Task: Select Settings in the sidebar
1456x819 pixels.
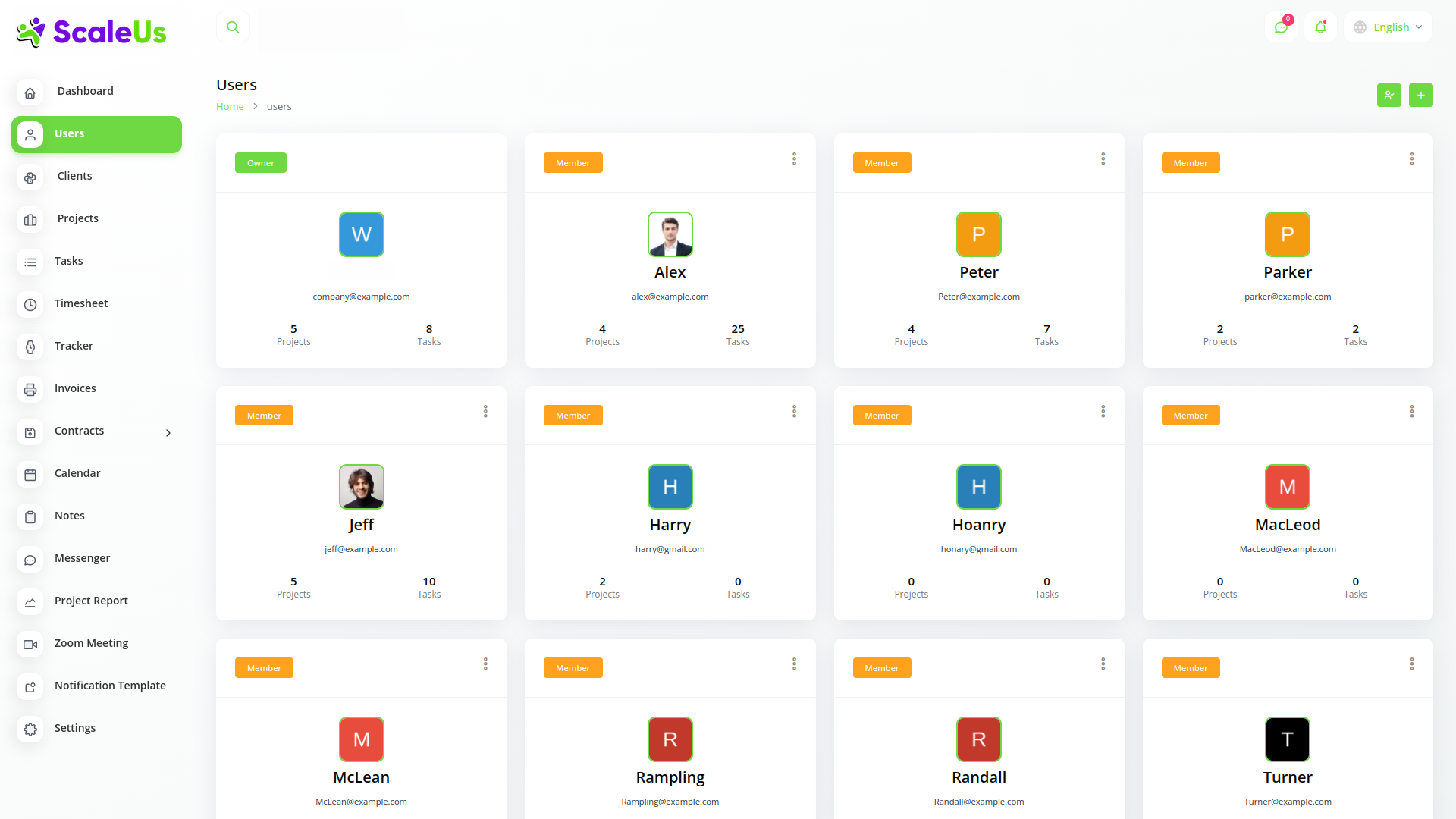Action: [x=75, y=728]
